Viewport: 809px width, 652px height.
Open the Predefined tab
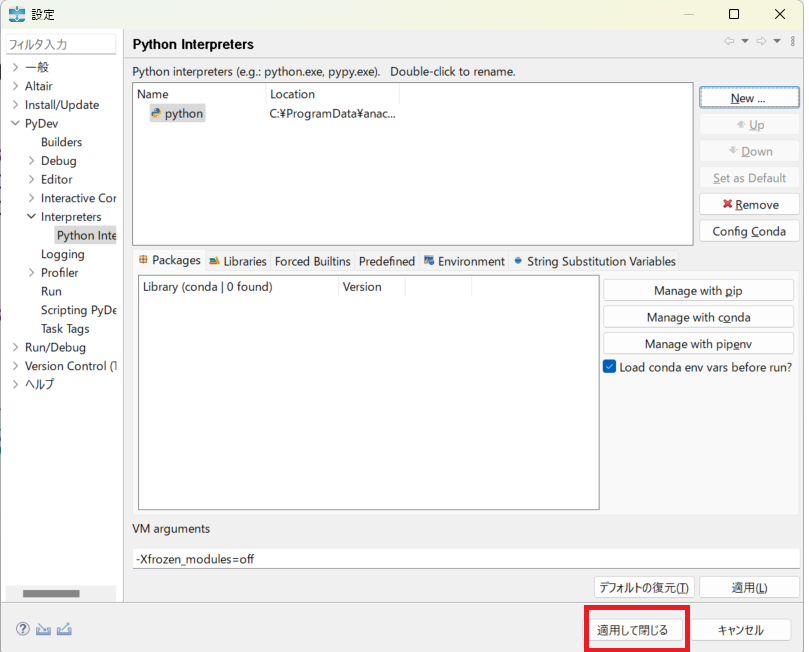[x=387, y=261]
